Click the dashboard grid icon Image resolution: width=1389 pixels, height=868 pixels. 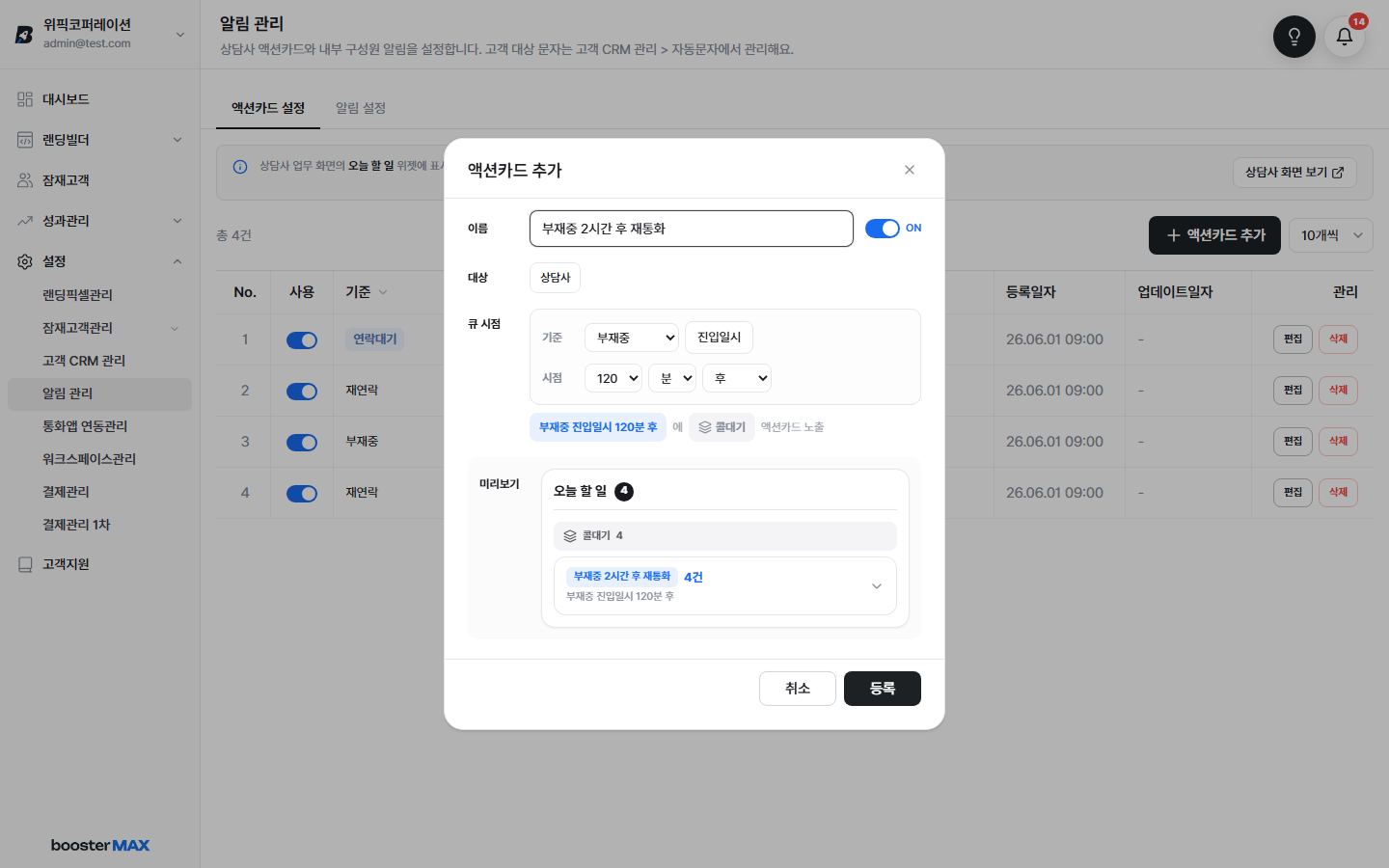coord(25,99)
